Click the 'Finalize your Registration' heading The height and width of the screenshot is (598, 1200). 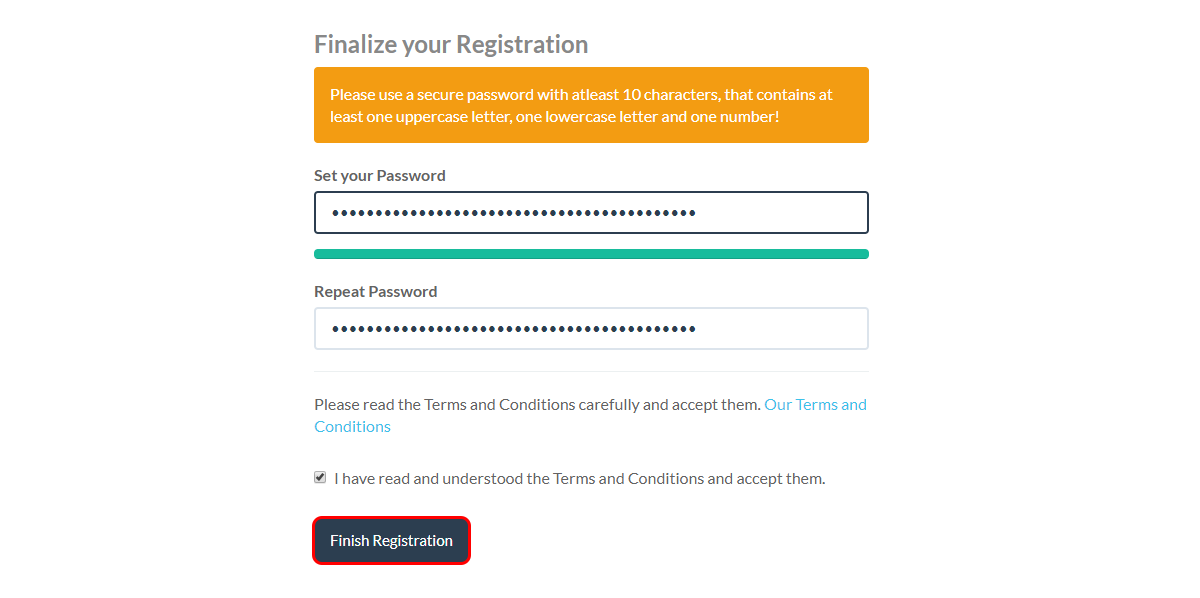[451, 44]
